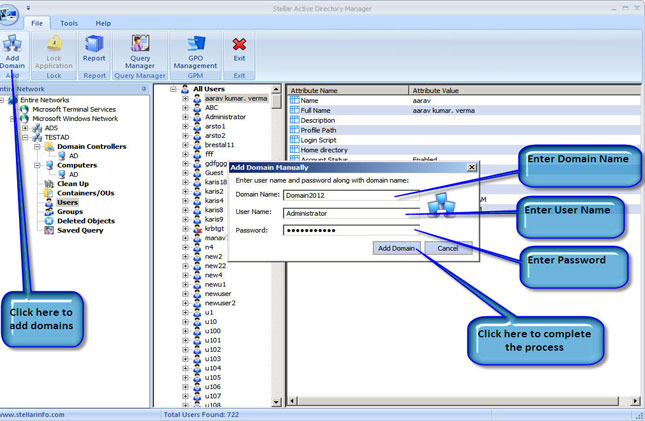The height and width of the screenshot is (421, 645).
Task: Click the Microsoft Windows Network icon
Action: pos(24,119)
